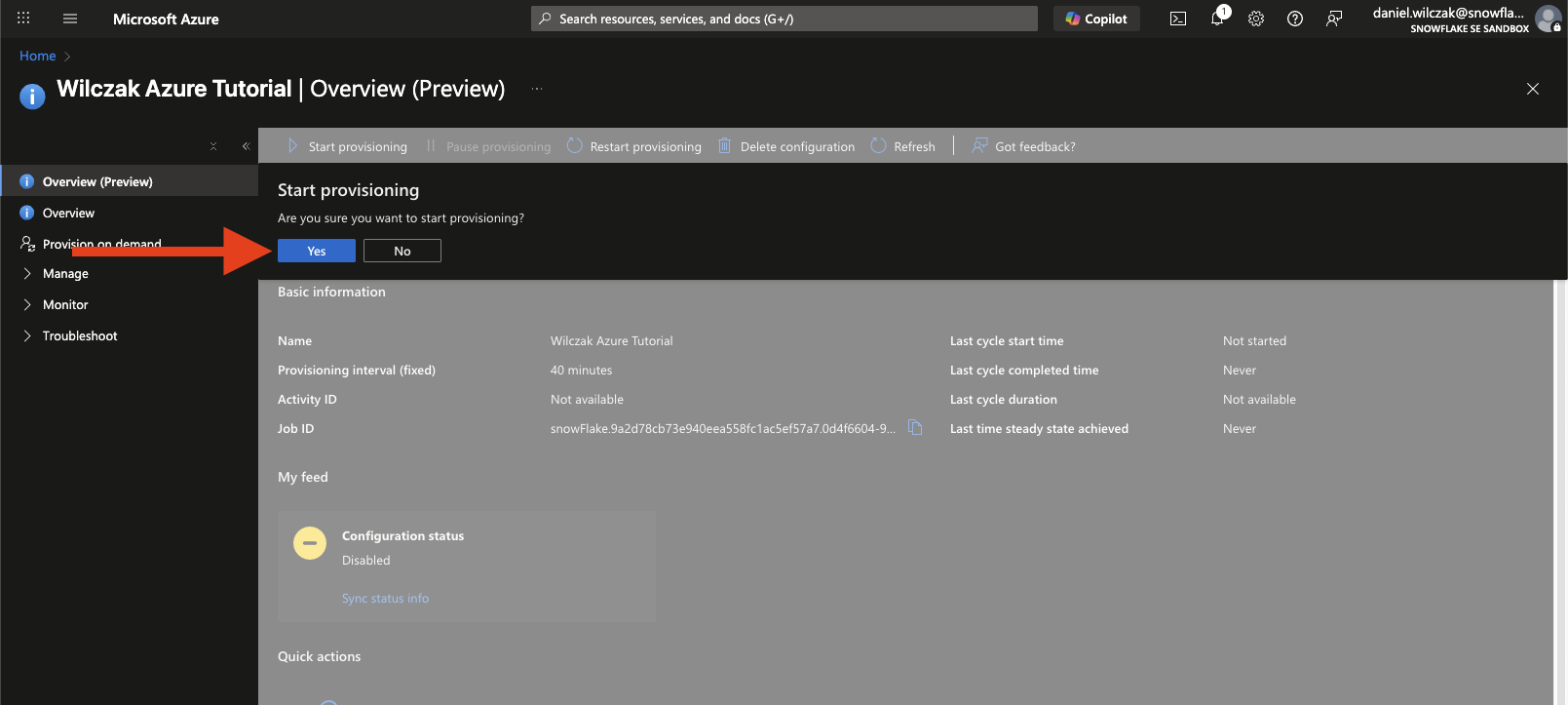Expand the Troubleshoot section
Viewport: 1568px width, 705px height.
tap(79, 336)
